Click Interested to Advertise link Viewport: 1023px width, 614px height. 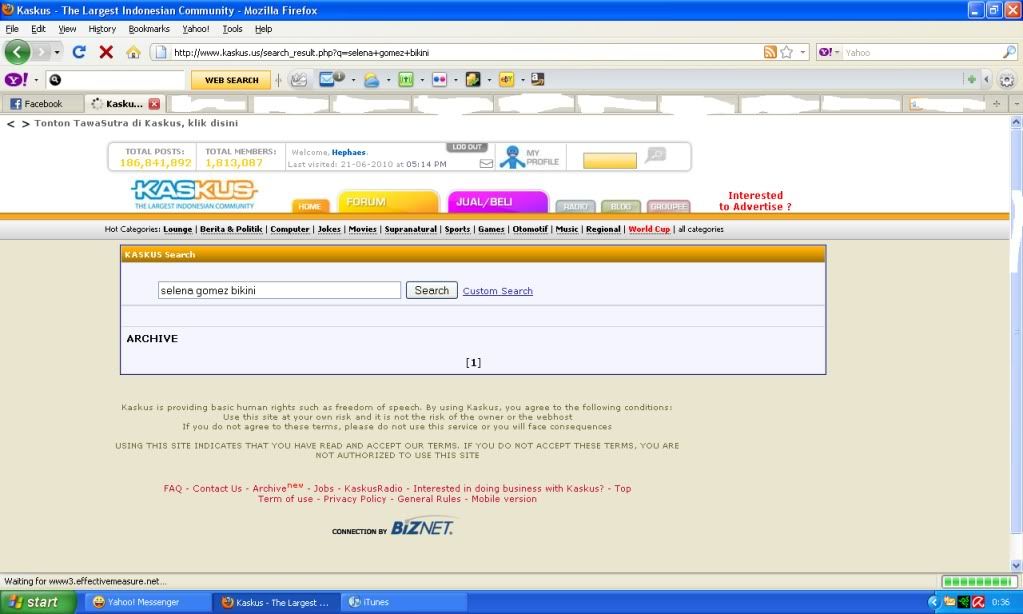[x=755, y=201]
